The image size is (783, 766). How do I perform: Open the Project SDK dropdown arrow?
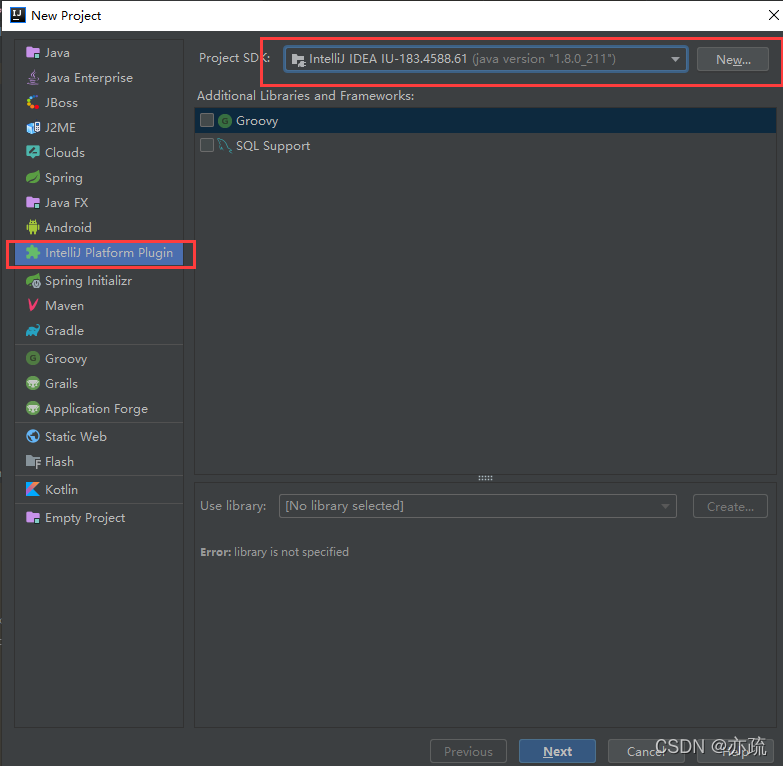coord(675,59)
